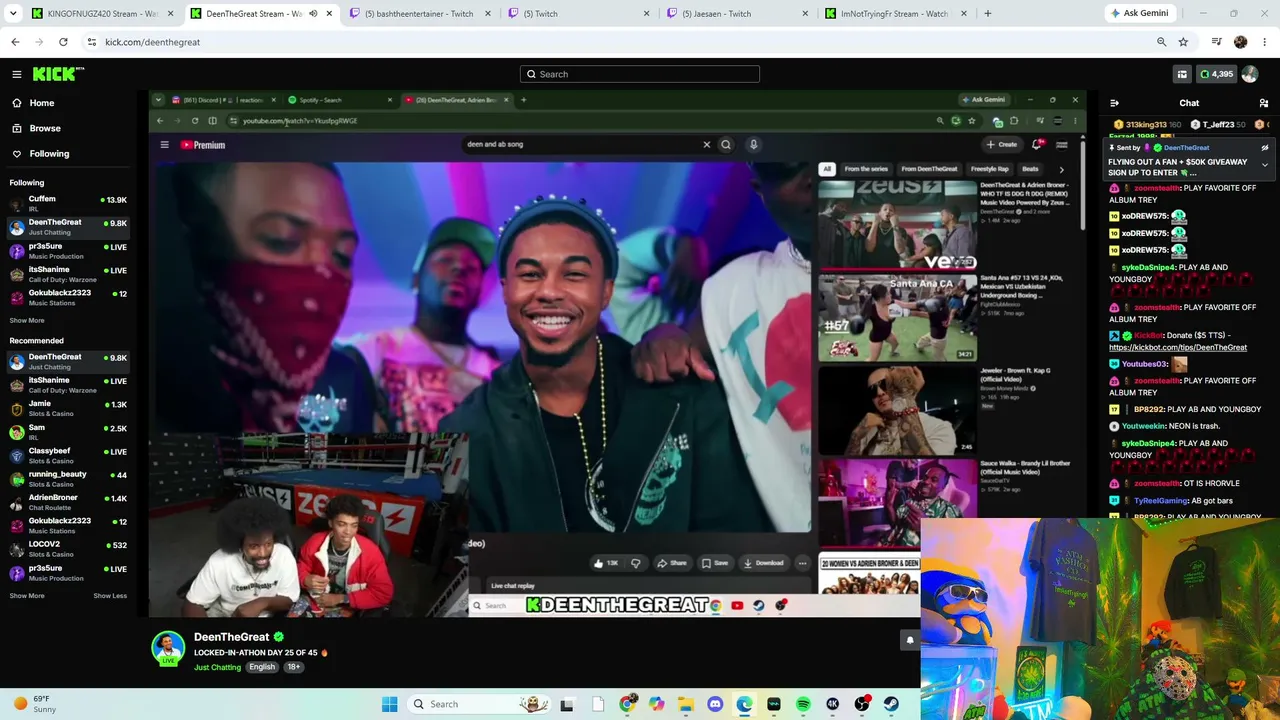Open the Santa Ana CA boxing thumbnail
The height and width of the screenshot is (720, 1280).
coord(898,318)
